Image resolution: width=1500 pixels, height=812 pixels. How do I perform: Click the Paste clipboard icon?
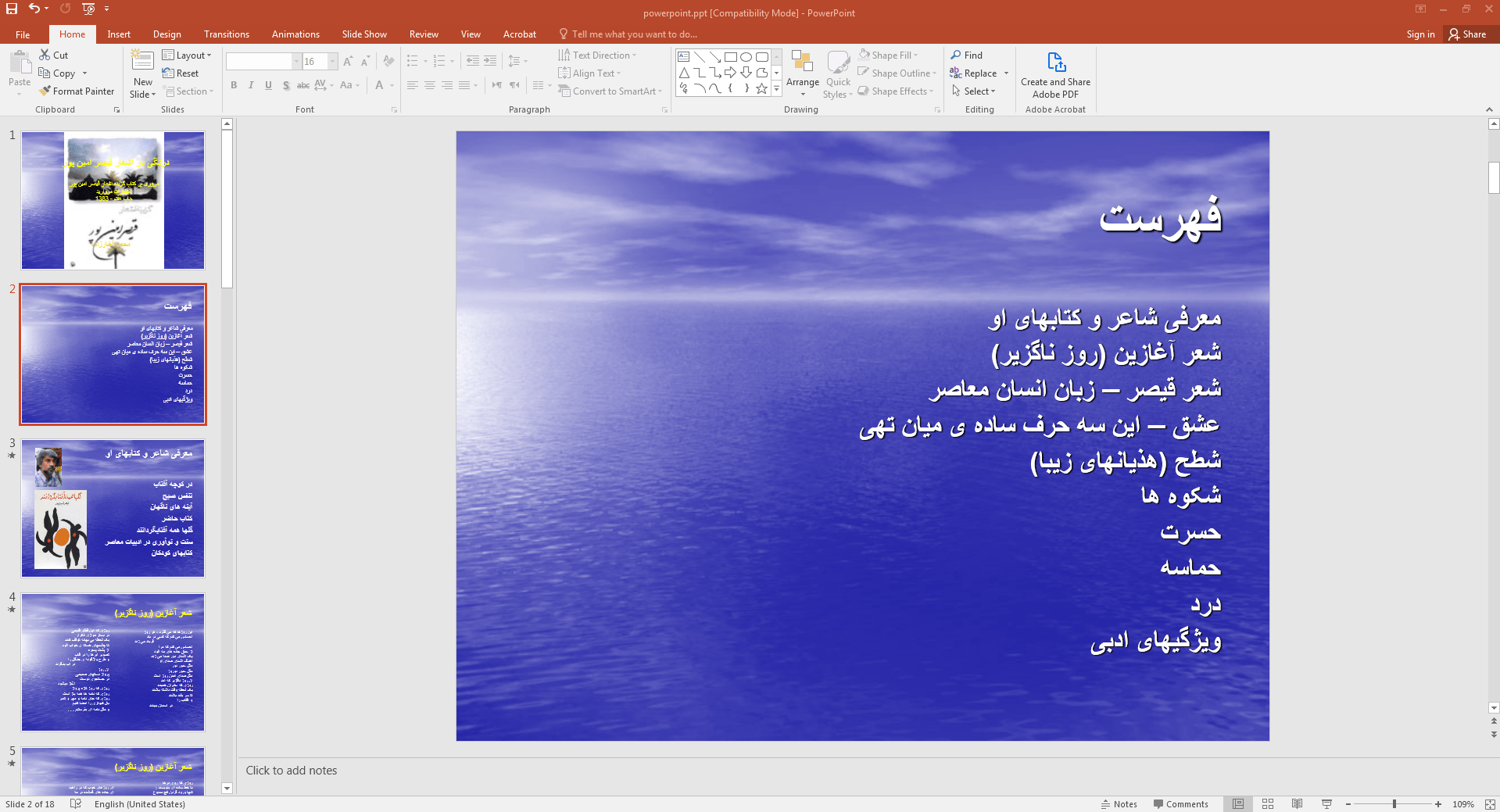[x=20, y=63]
